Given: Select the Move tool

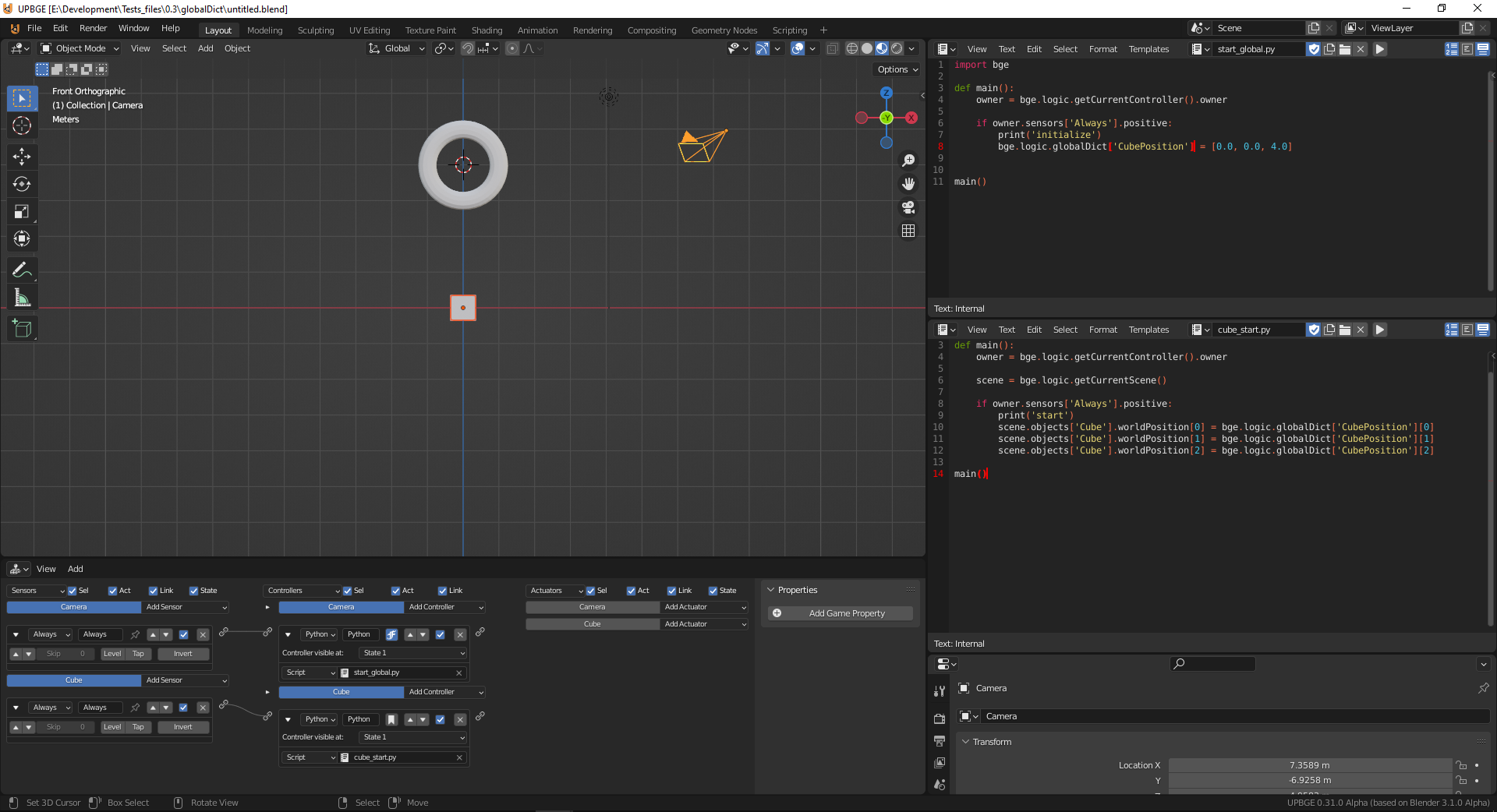Looking at the screenshot, I should point(22,157).
